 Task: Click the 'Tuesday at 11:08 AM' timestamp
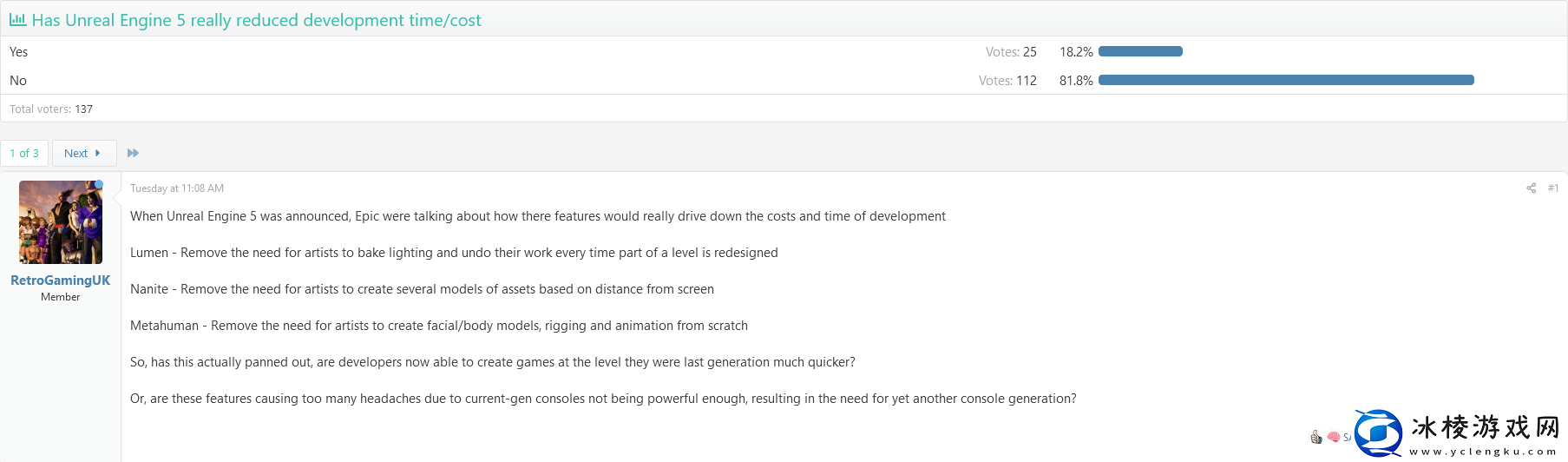coord(177,188)
